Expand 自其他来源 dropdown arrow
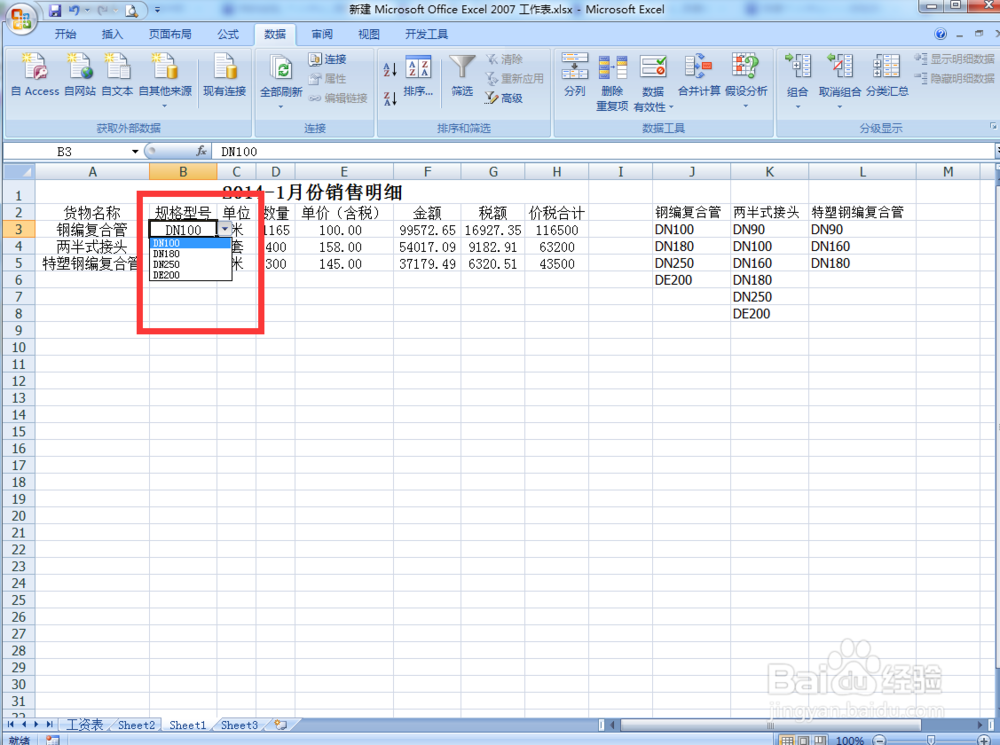This screenshot has width=1000, height=745. coord(165,105)
